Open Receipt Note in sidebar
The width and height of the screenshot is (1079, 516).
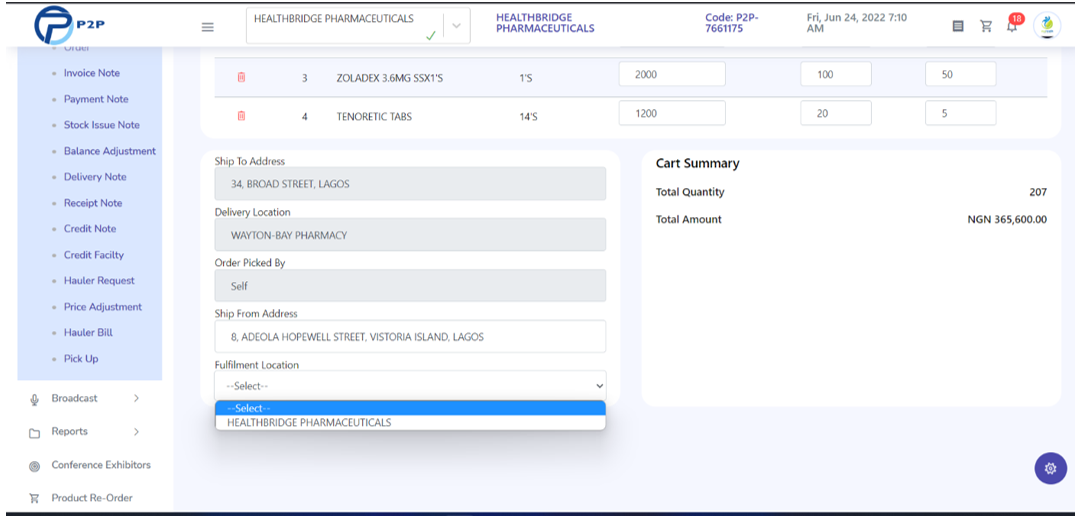93,203
